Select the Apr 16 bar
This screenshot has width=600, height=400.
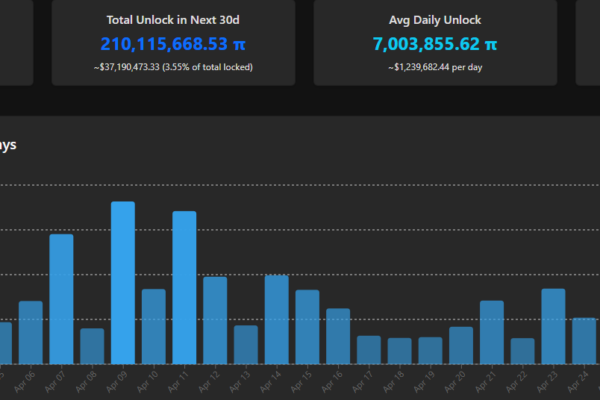coord(338,336)
